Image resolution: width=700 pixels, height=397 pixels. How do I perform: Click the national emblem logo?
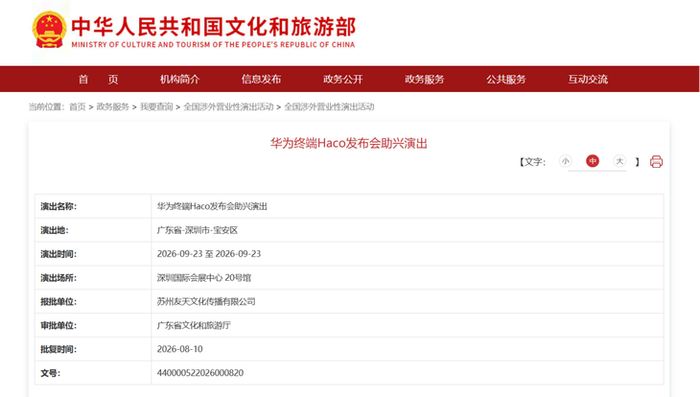pyautogui.click(x=49, y=29)
